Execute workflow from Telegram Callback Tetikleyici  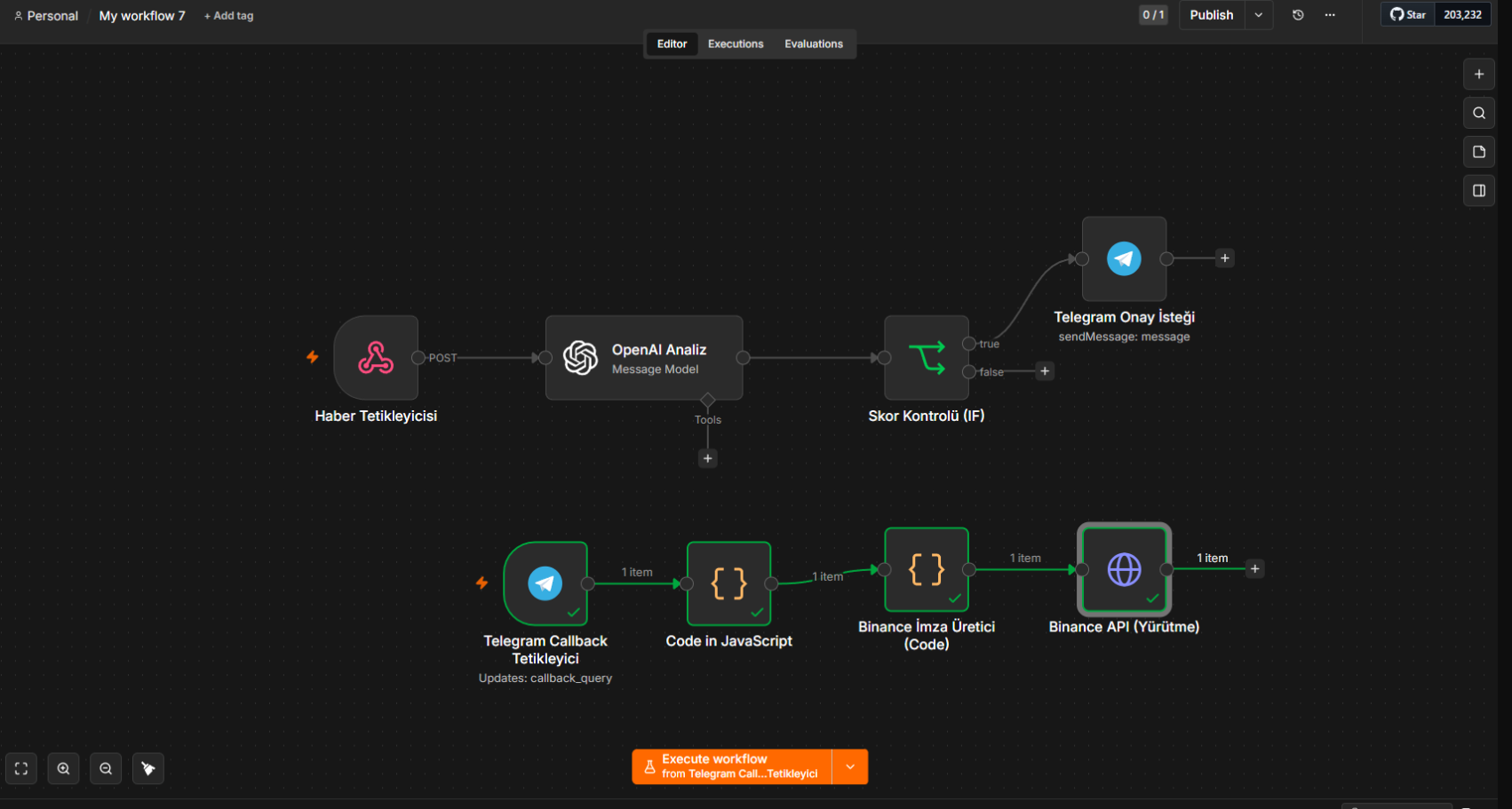coord(732,767)
